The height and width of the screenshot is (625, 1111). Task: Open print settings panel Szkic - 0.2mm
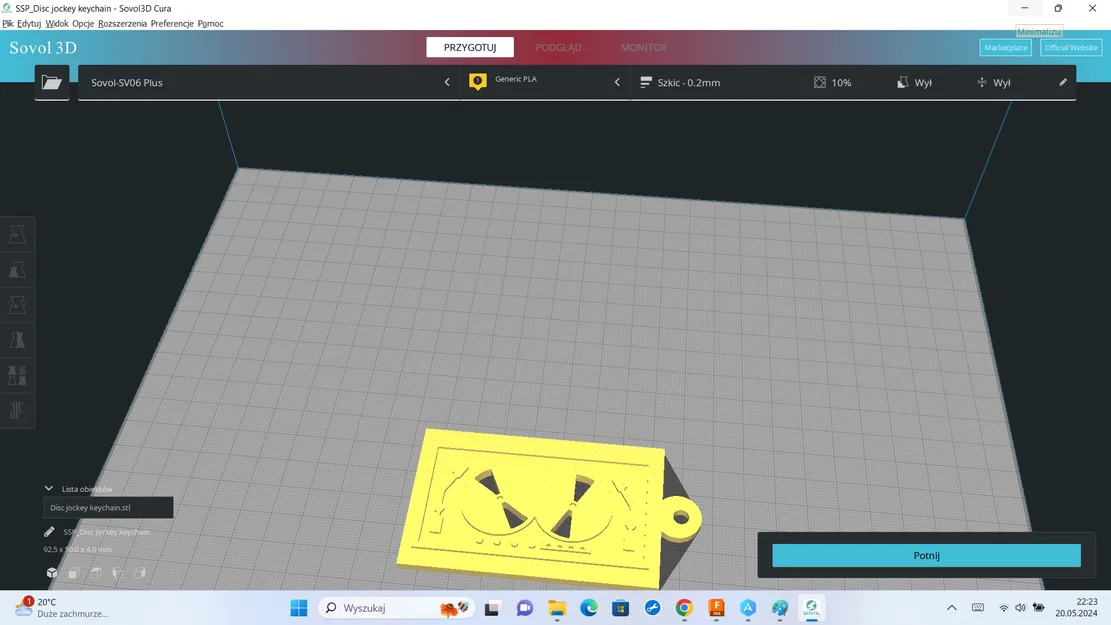(853, 82)
